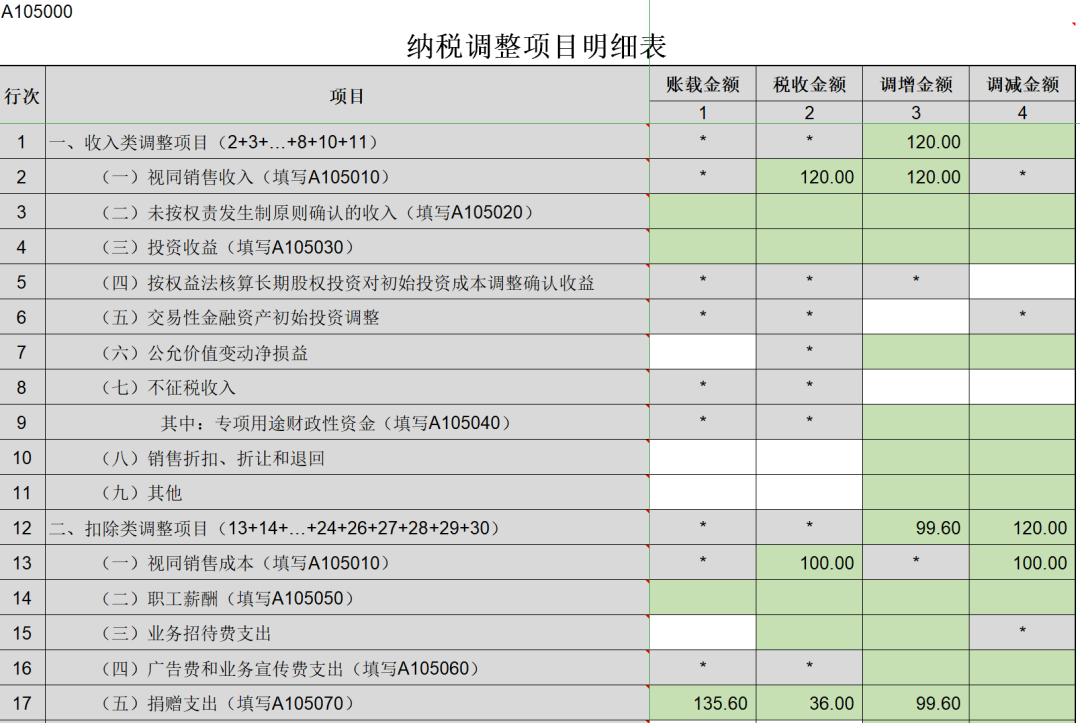Select empty 账载金额 cell for 业务招待费支出
This screenshot has width=1080, height=723.
(702, 633)
